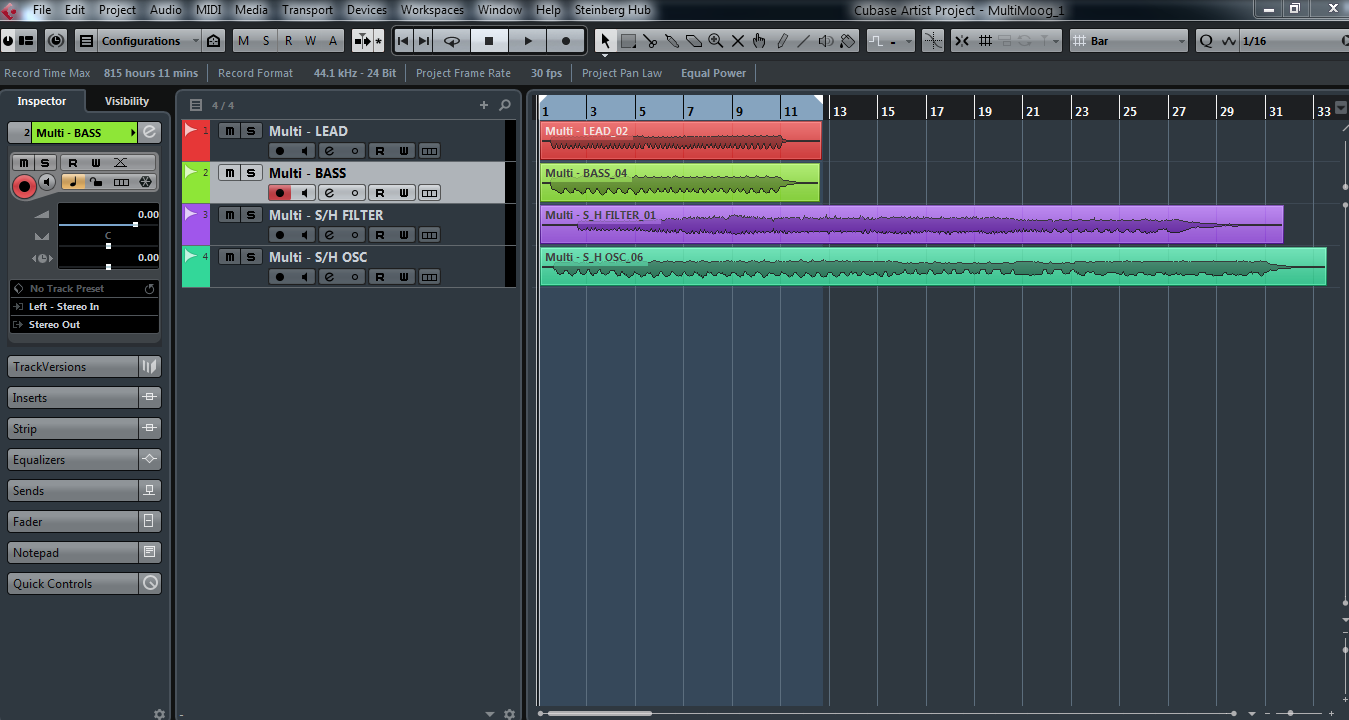Click the Play transport button

click(x=527, y=41)
